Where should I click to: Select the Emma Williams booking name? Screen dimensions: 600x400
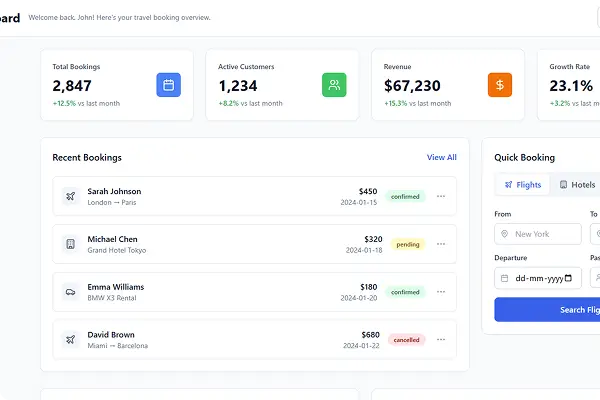point(116,287)
